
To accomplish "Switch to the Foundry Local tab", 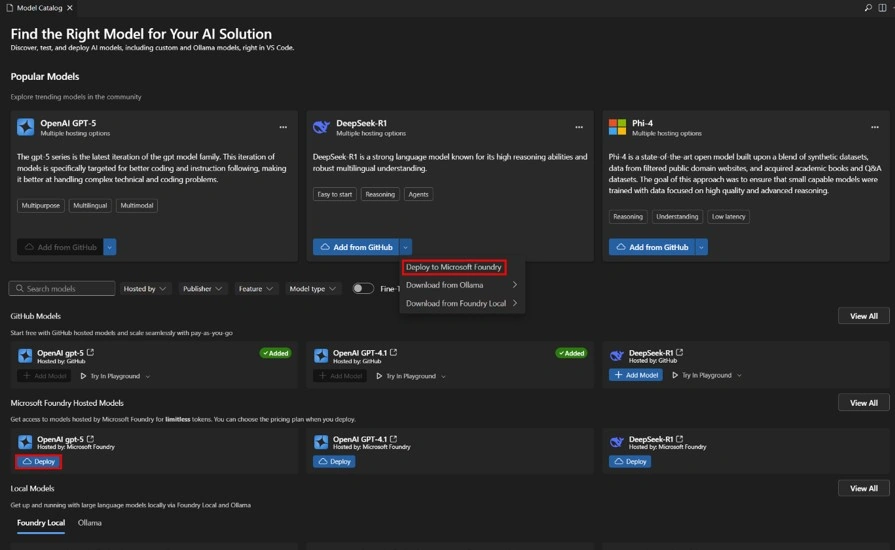I will [x=41, y=523].
